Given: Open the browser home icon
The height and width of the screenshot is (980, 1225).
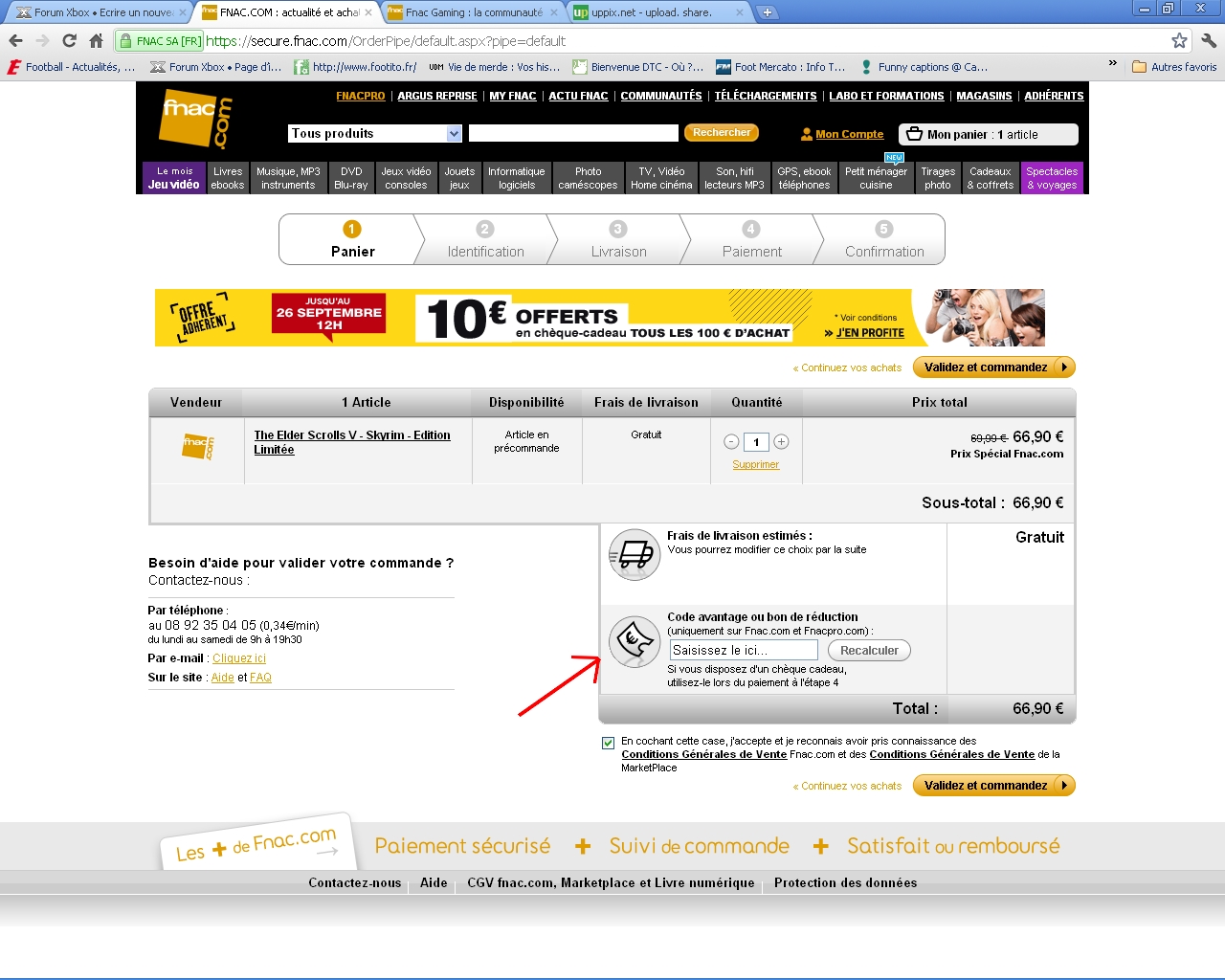Looking at the screenshot, I should 96,41.
